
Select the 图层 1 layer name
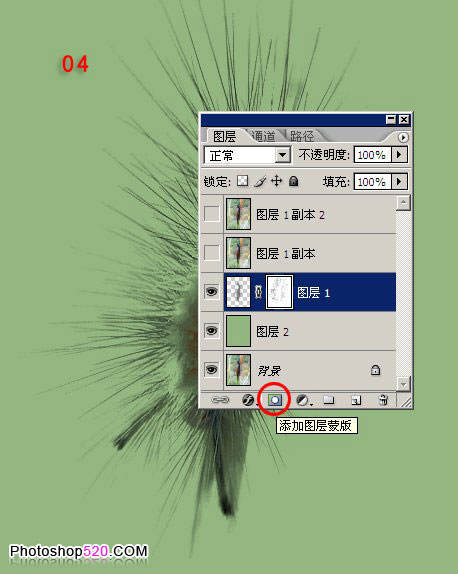[313, 292]
